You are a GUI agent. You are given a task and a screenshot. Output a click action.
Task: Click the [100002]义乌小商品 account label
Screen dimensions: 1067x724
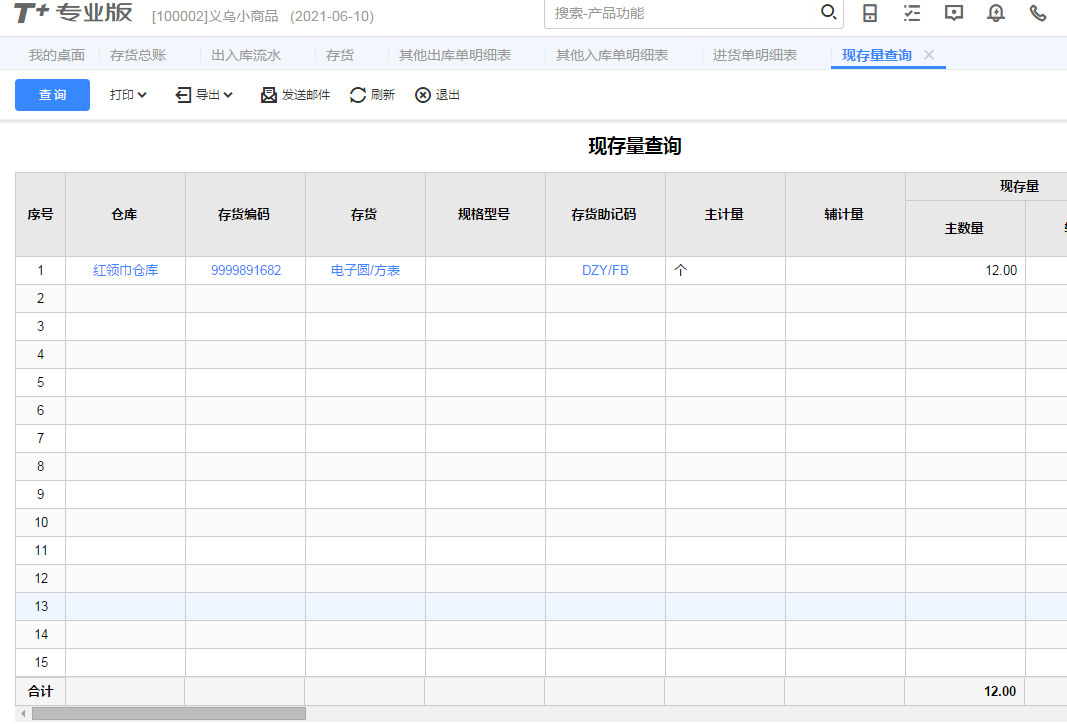pos(215,16)
